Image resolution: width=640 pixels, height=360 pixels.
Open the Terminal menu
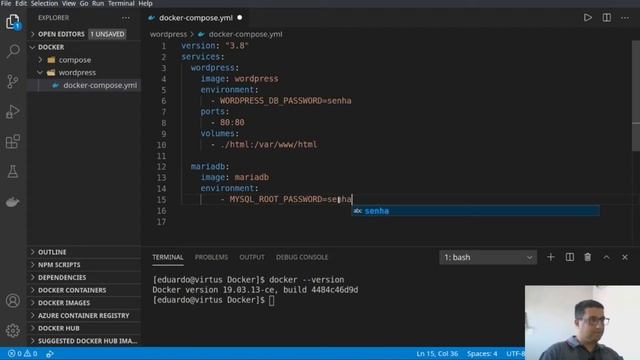[121, 3]
